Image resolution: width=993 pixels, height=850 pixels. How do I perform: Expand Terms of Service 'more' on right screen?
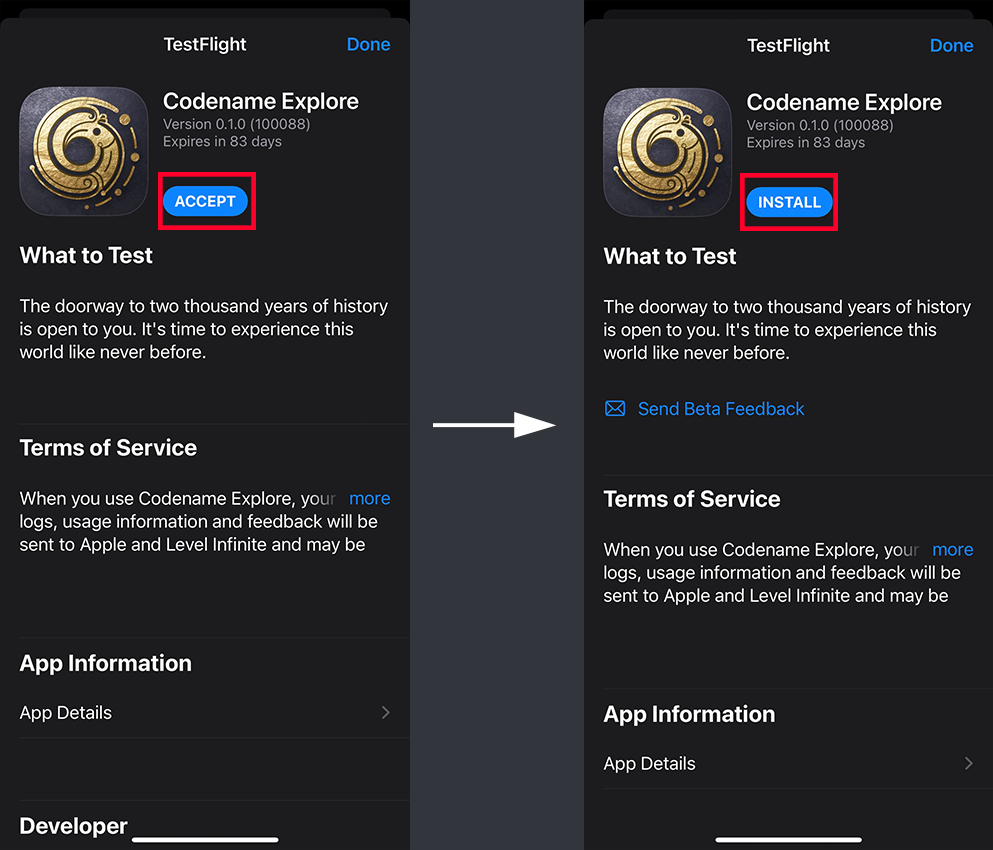click(x=952, y=550)
